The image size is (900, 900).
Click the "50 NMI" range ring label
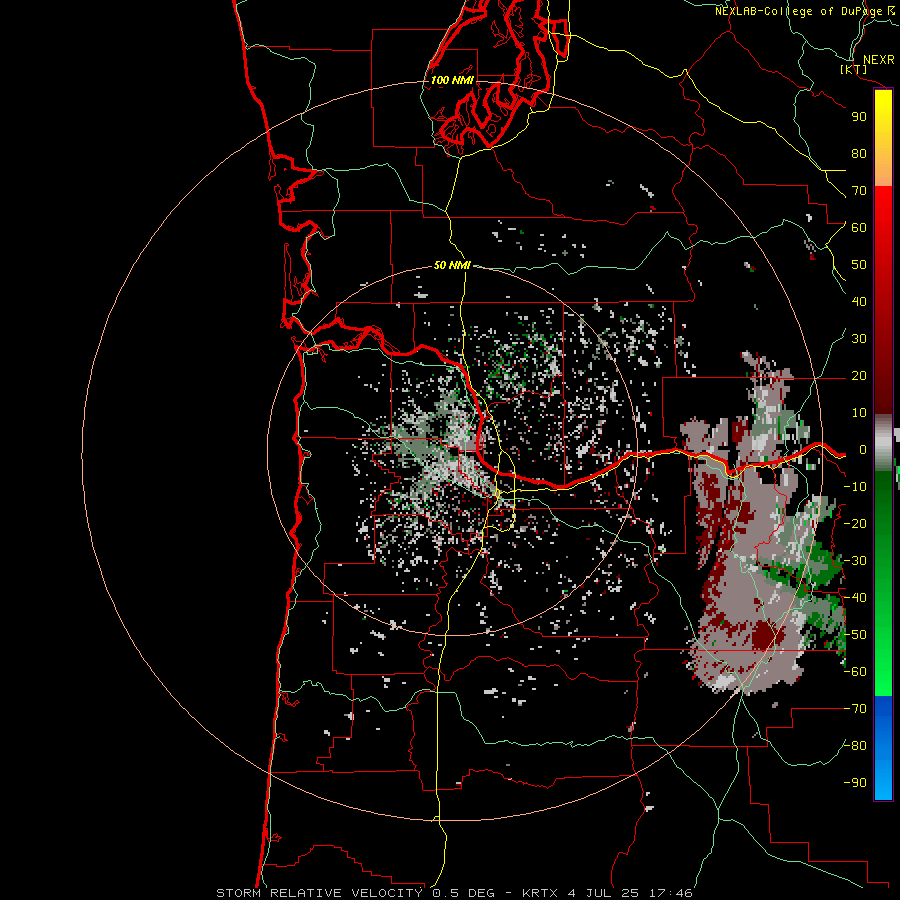[452, 265]
